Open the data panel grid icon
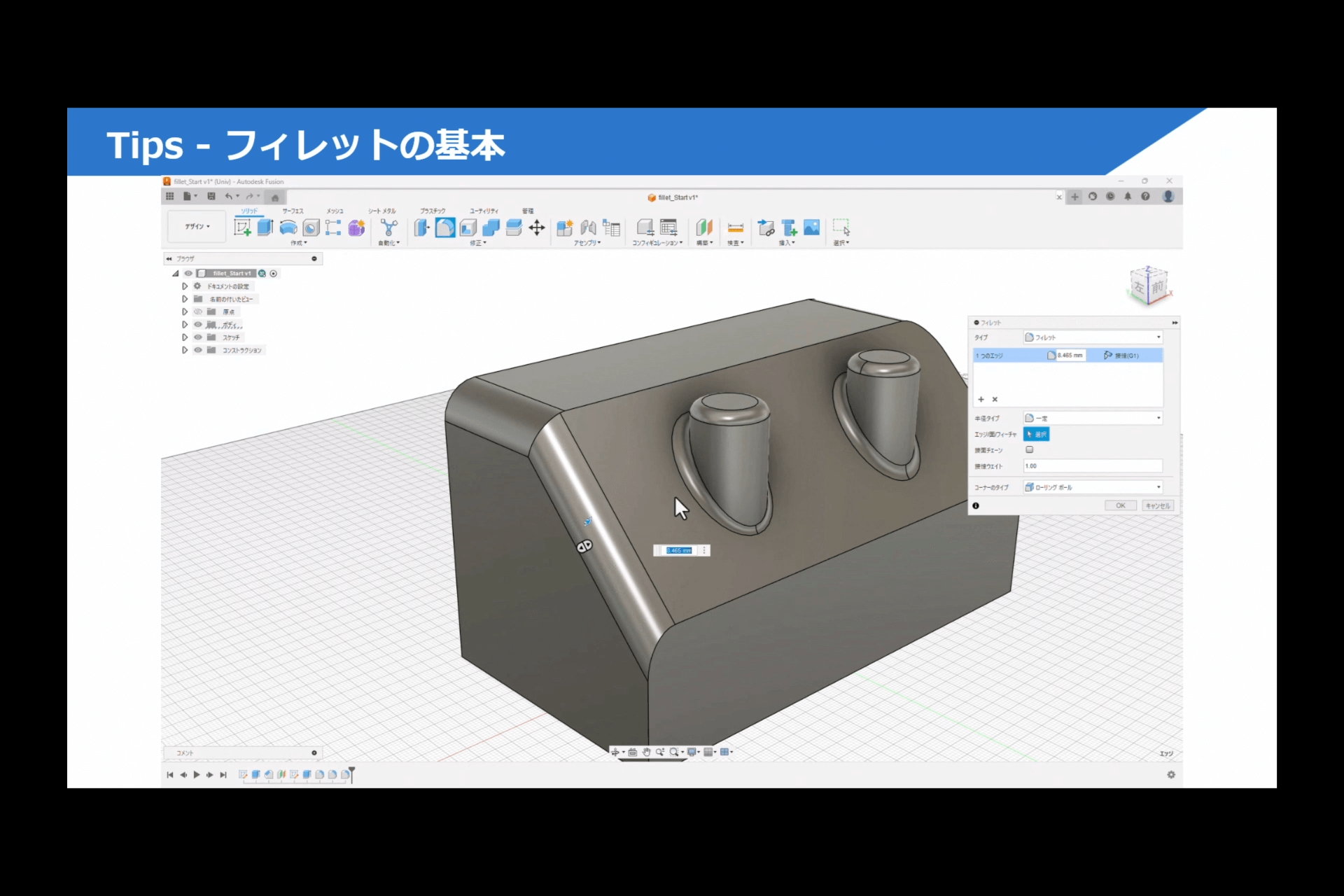The image size is (1344, 896). click(x=169, y=197)
